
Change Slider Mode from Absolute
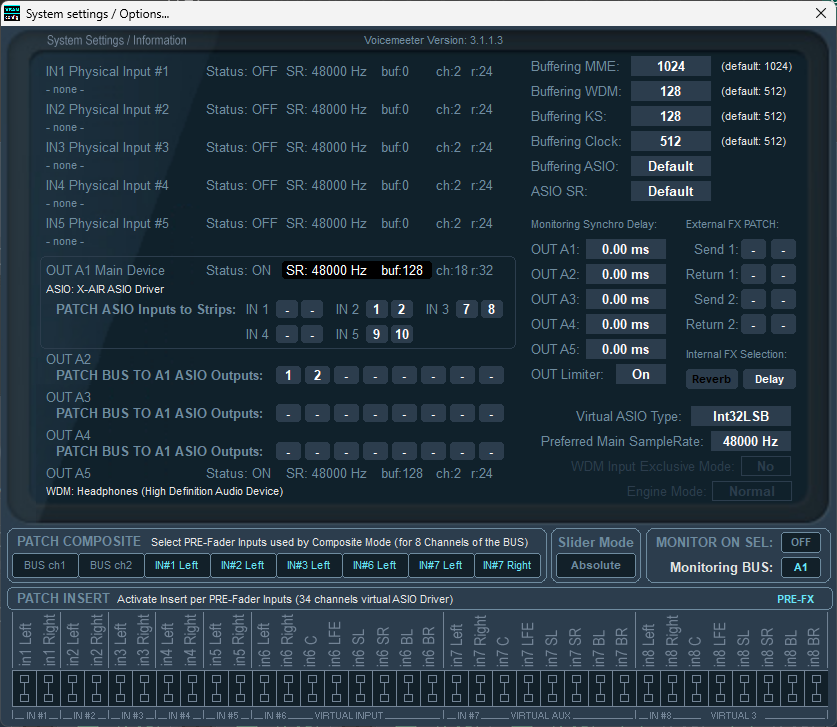(595, 565)
